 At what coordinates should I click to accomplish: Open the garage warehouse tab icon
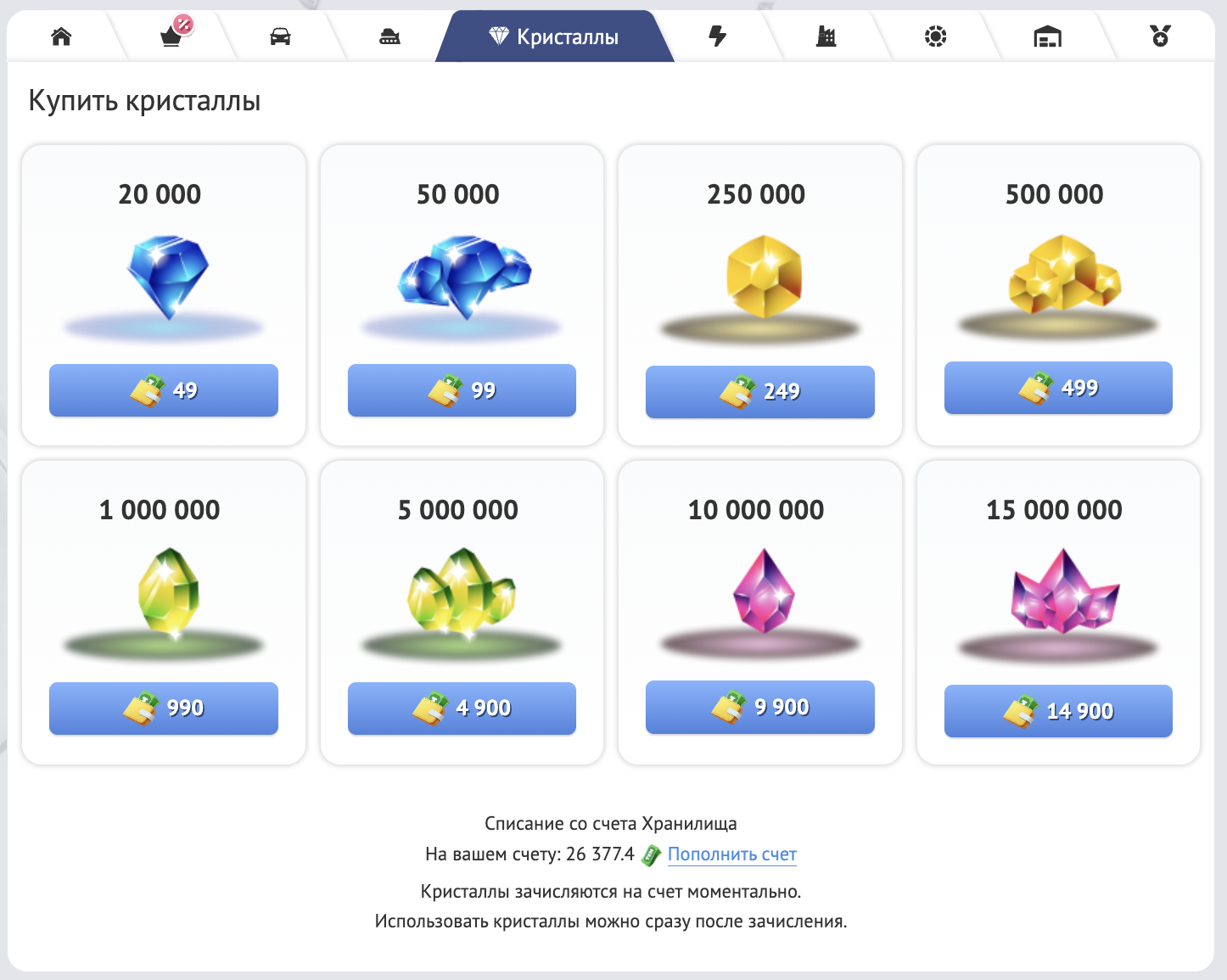pos(1047,36)
